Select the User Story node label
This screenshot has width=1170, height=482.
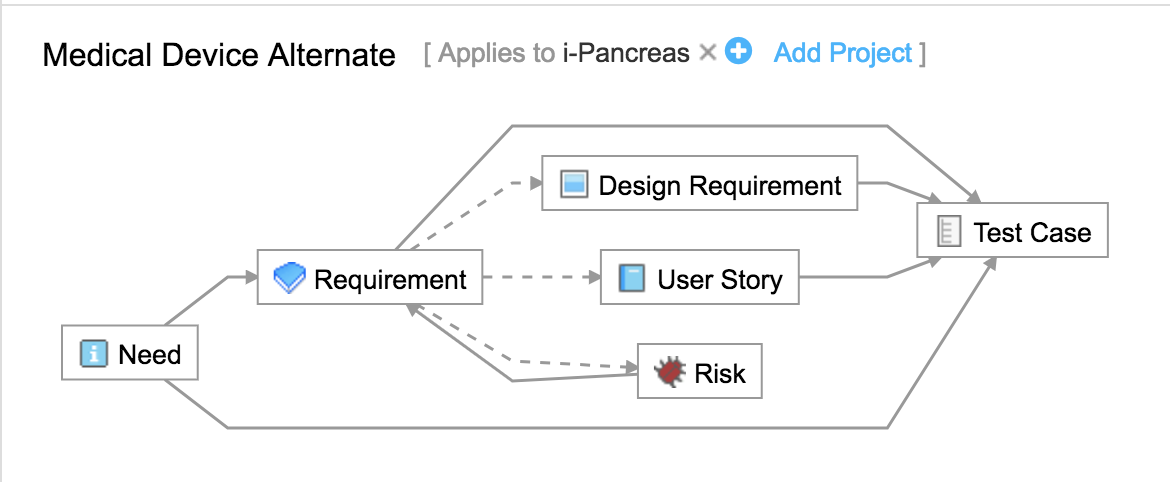(719, 279)
